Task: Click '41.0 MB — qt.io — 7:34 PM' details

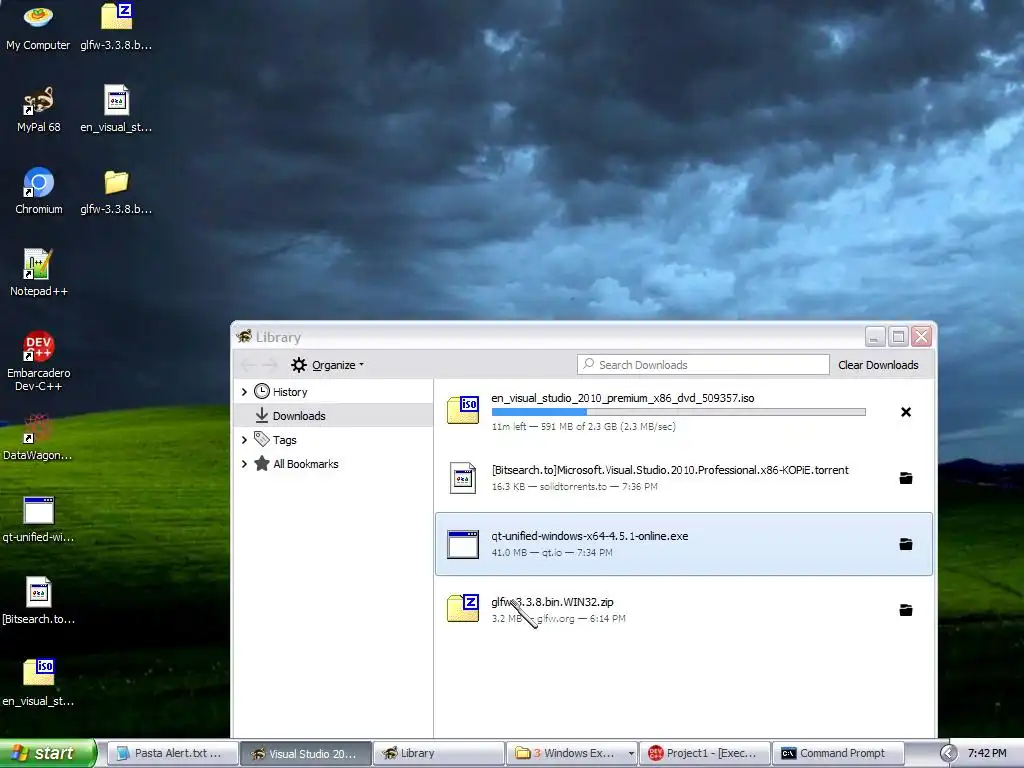Action: 552,552
